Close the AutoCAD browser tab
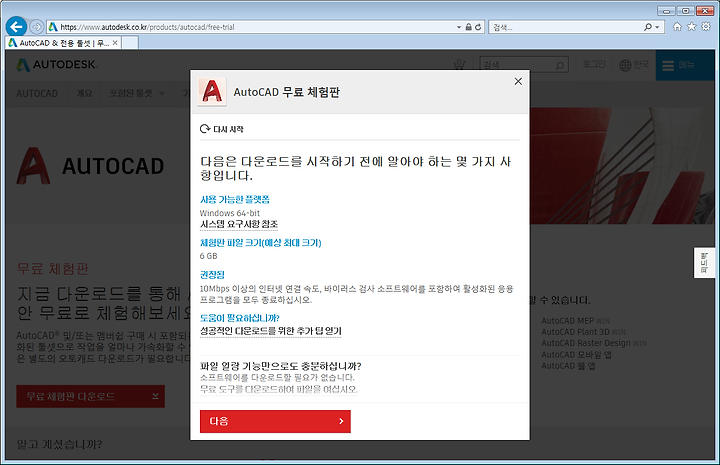This screenshot has width=720, height=465. (115, 43)
